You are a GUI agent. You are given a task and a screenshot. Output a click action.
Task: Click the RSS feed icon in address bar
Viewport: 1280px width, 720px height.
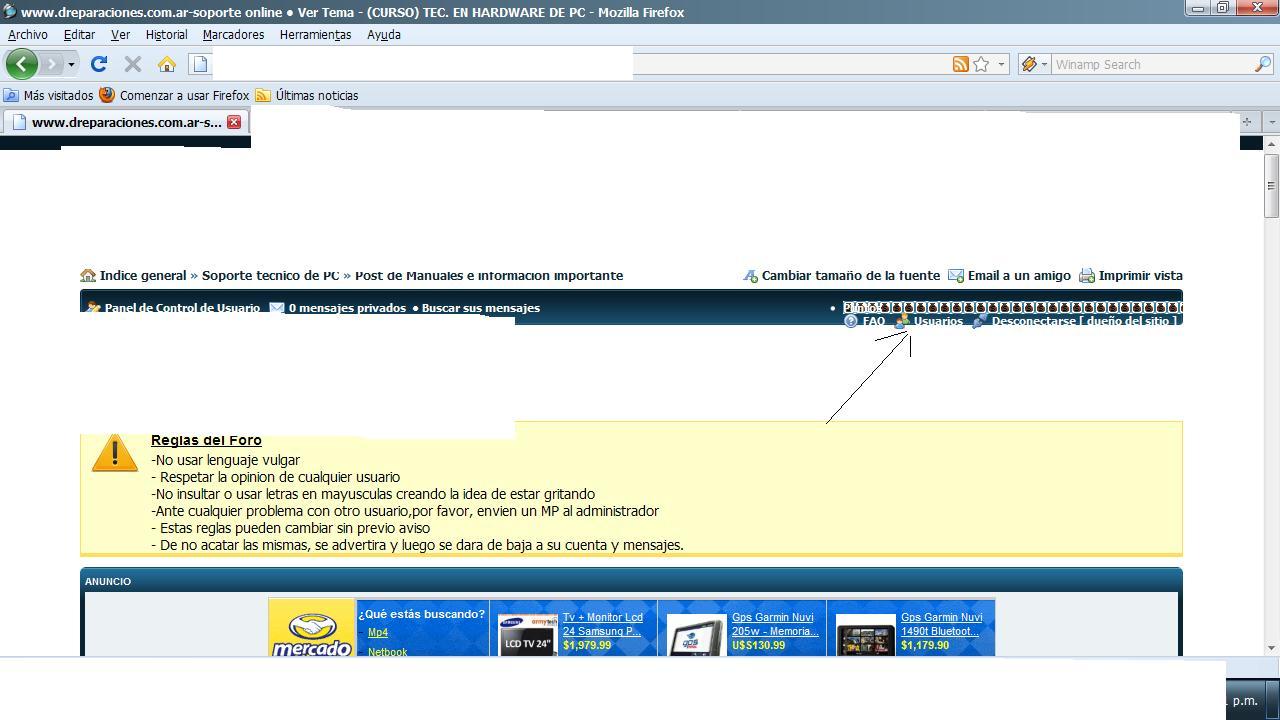coord(960,64)
